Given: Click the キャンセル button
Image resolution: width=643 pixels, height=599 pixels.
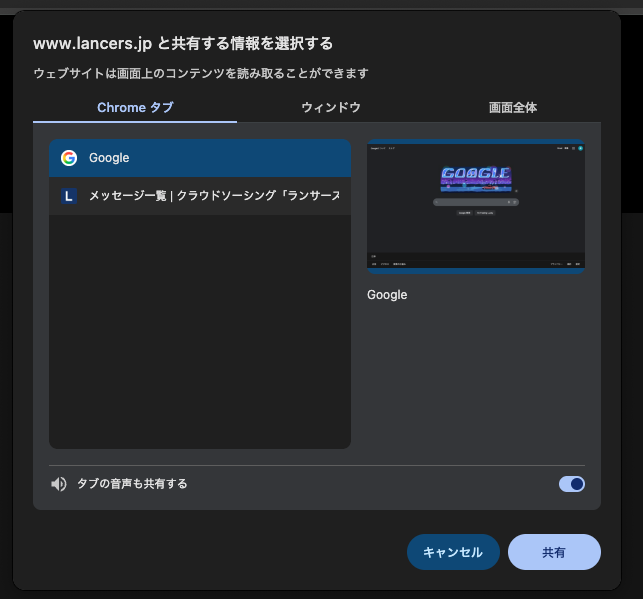Looking at the screenshot, I should point(453,552).
